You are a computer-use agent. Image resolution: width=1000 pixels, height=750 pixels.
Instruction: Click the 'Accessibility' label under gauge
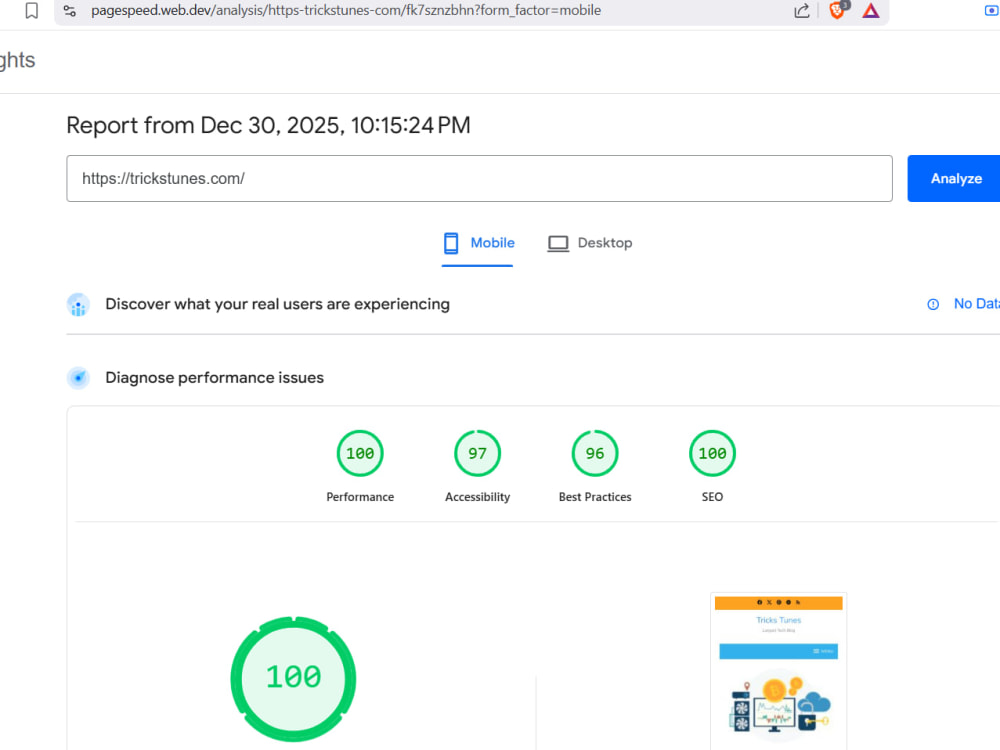pyautogui.click(x=478, y=497)
